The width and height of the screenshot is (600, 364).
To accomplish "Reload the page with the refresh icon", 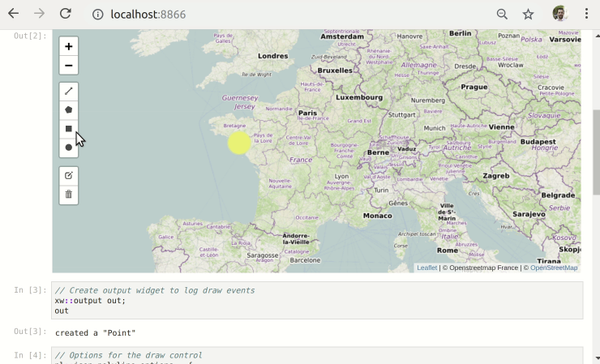I will (65, 14).
